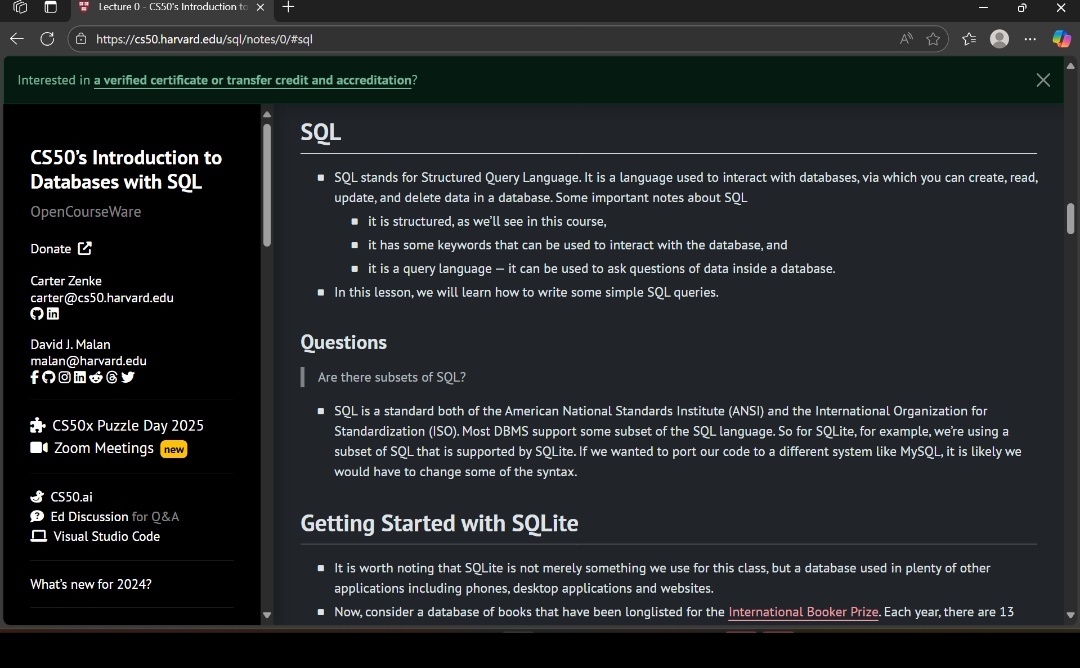This screenshot has height=668, width=1080.
Task: Click the Getting Started with SQLite heading
Action: (439, 523)
